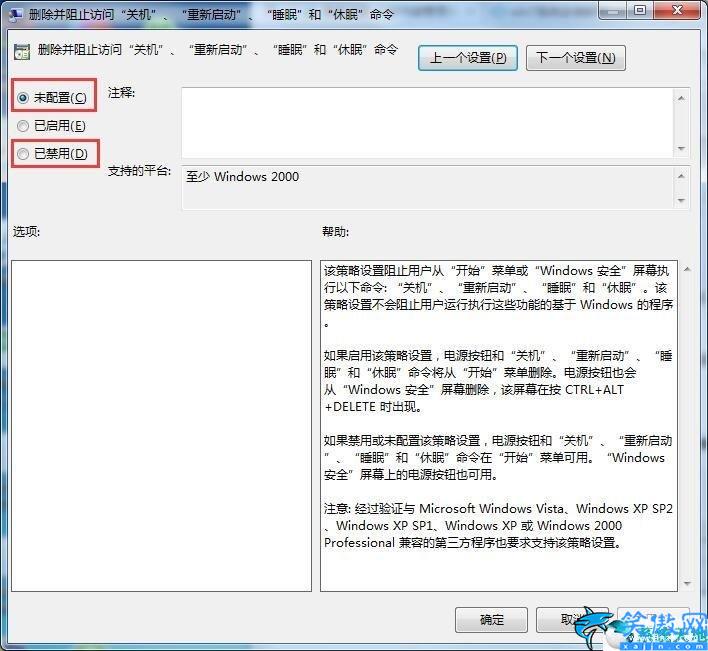This screenshot has width=708, height=651.
Task: Click the help paragraph starting 如果禁用或未配置
Action: click(x=498, y=457)
